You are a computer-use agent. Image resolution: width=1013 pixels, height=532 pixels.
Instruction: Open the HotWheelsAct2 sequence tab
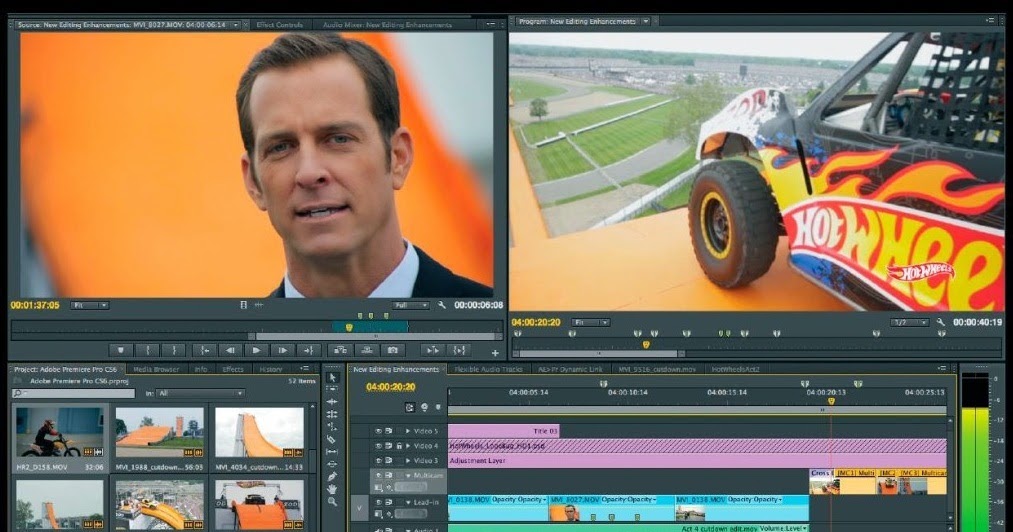(735, 369)
